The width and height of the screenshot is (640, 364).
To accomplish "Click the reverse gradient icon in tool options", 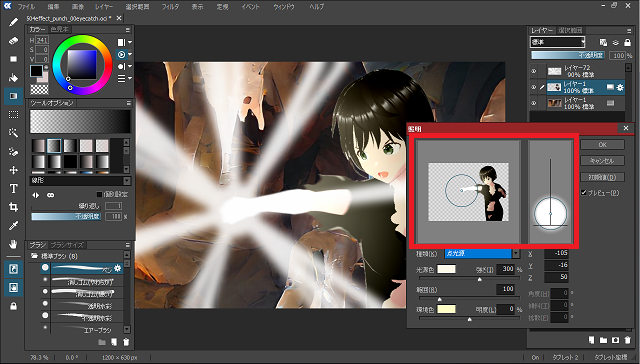I will pyautogui.click(x=36, y=195).
